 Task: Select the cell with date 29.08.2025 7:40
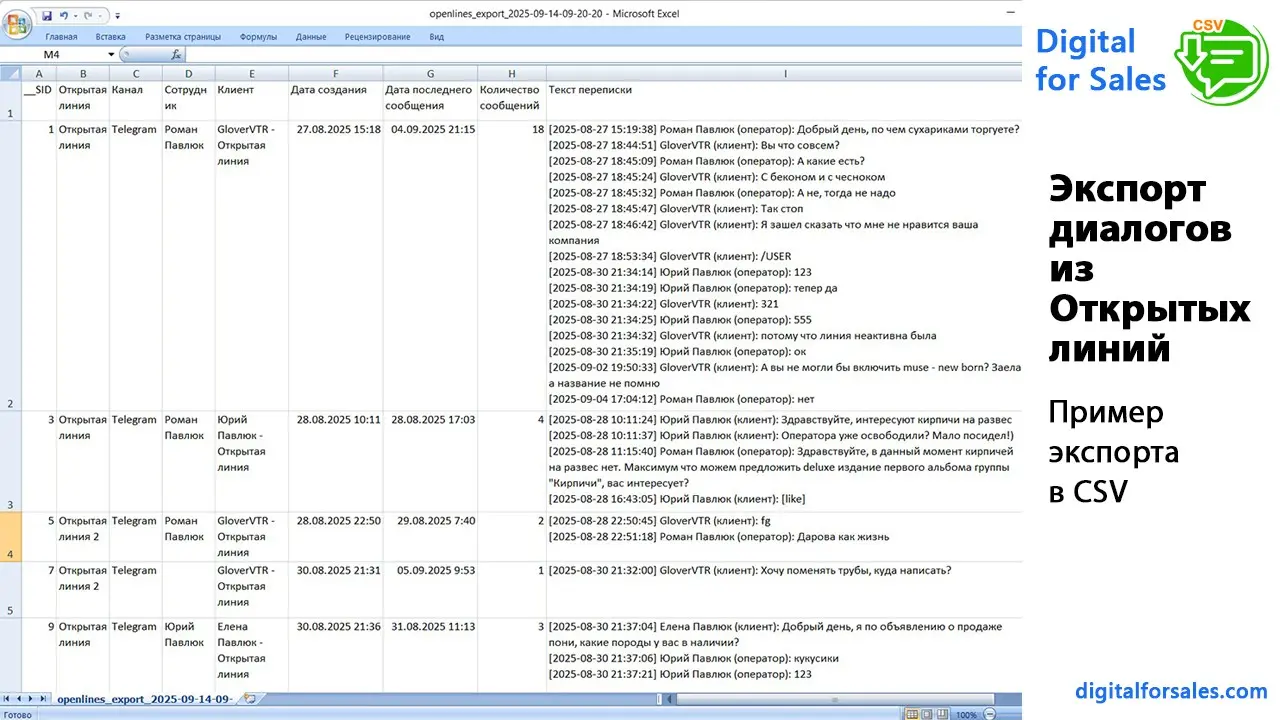[x=430, y=537]
